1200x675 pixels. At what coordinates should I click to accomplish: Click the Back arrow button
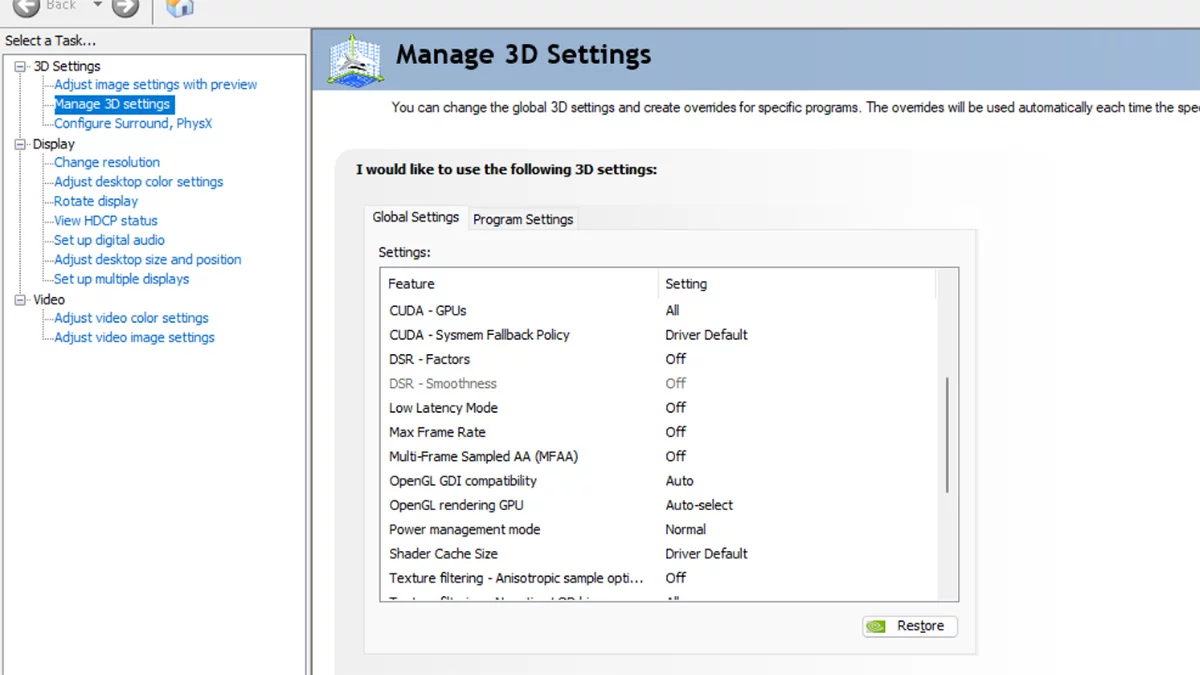[26, 6]
